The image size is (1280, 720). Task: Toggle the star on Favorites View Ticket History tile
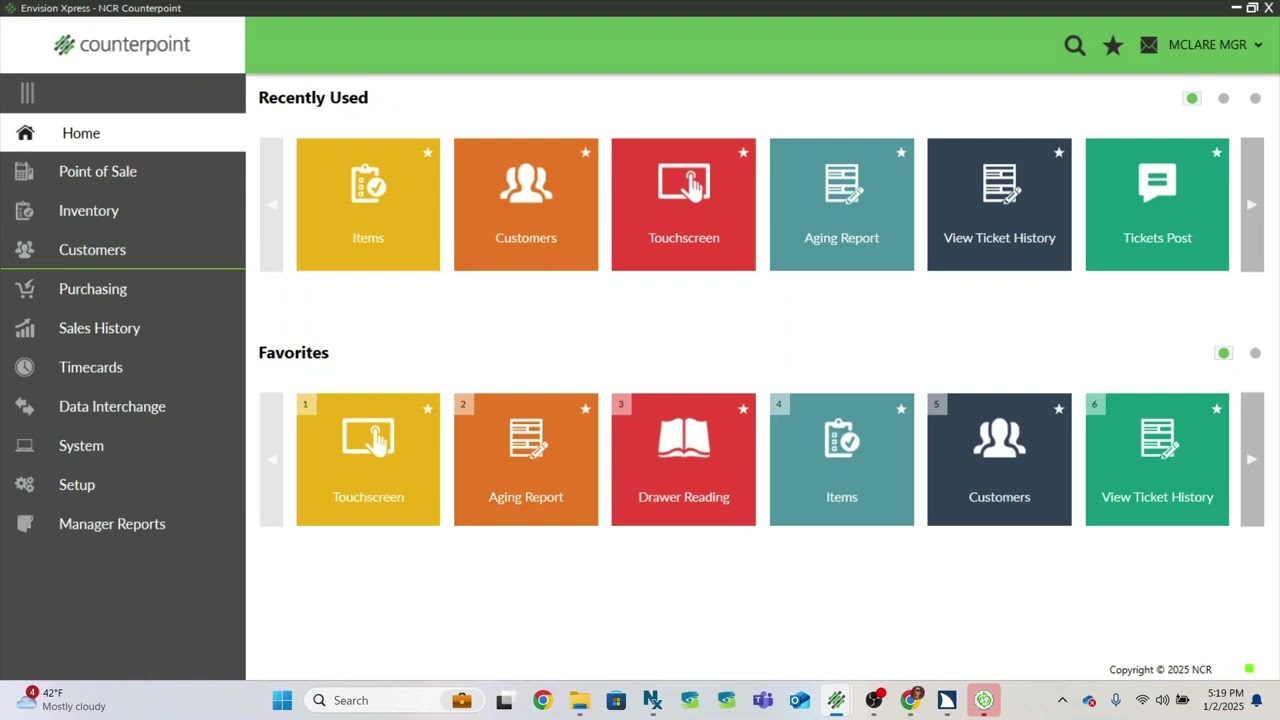point(1217,409)
